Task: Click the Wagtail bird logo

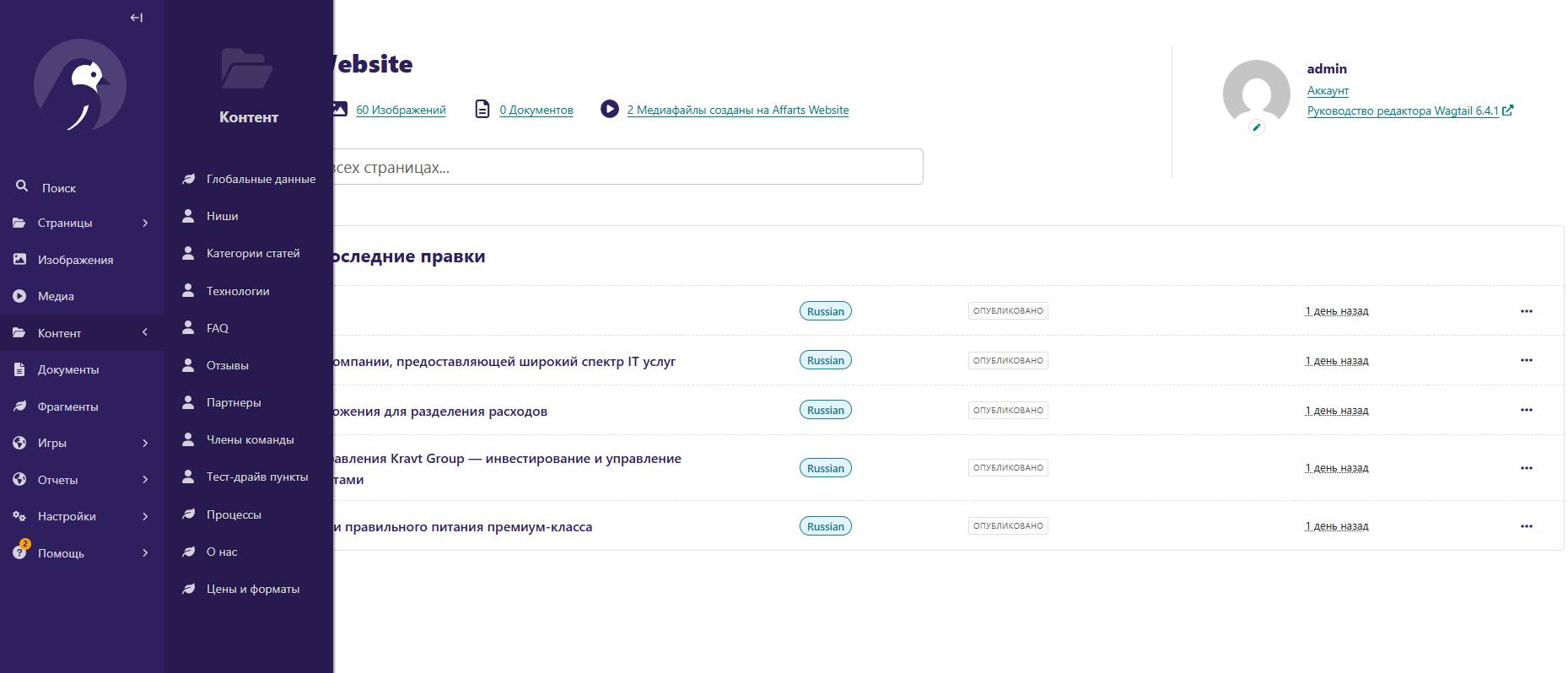Action: (x=80, y=85)
